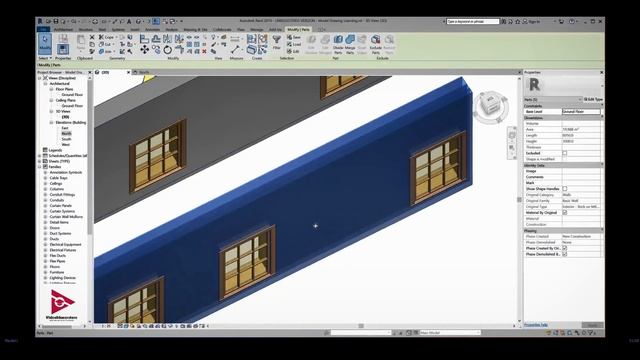The image size is (640, 360).
Task: Select the Align tool
Action: click(144, 39)
